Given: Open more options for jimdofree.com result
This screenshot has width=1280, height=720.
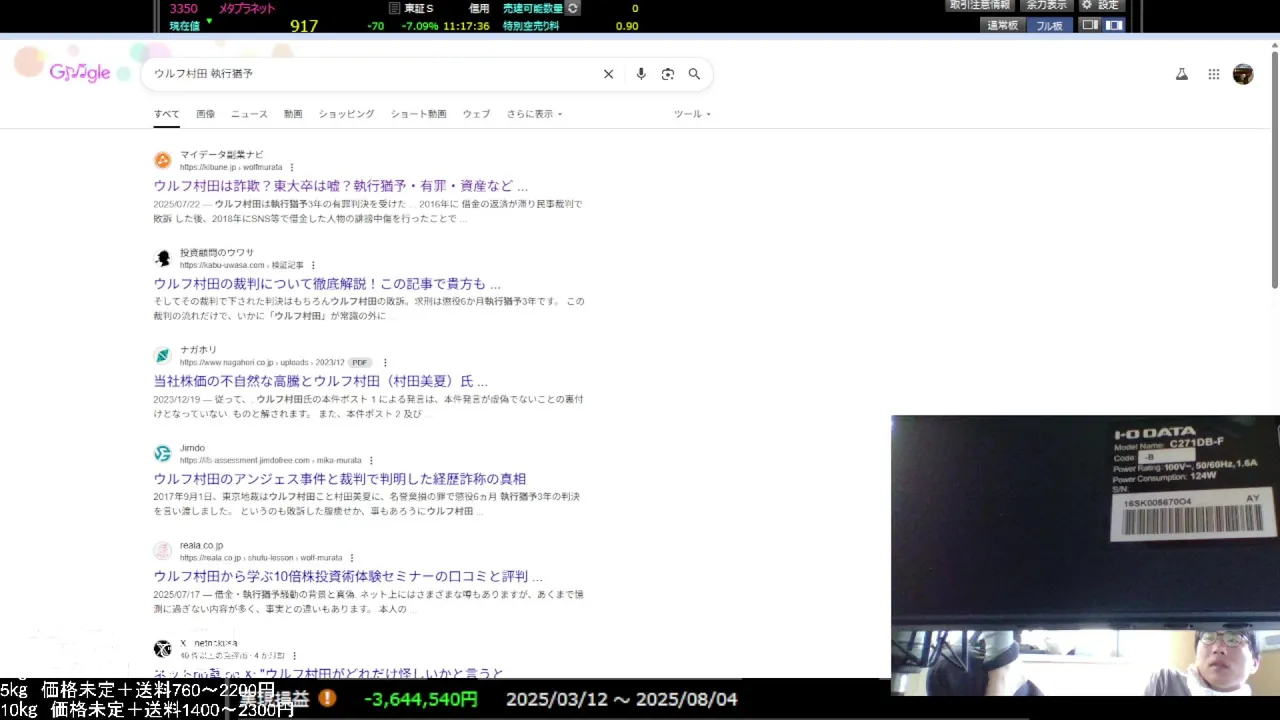Looking at the screenshot, I should tap(371, 460).
